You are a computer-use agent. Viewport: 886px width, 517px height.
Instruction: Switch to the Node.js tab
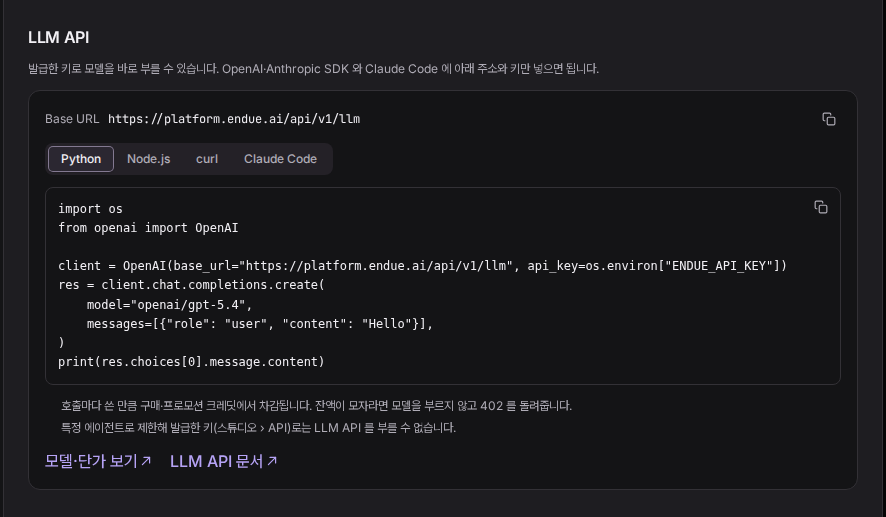click(149, 159)
